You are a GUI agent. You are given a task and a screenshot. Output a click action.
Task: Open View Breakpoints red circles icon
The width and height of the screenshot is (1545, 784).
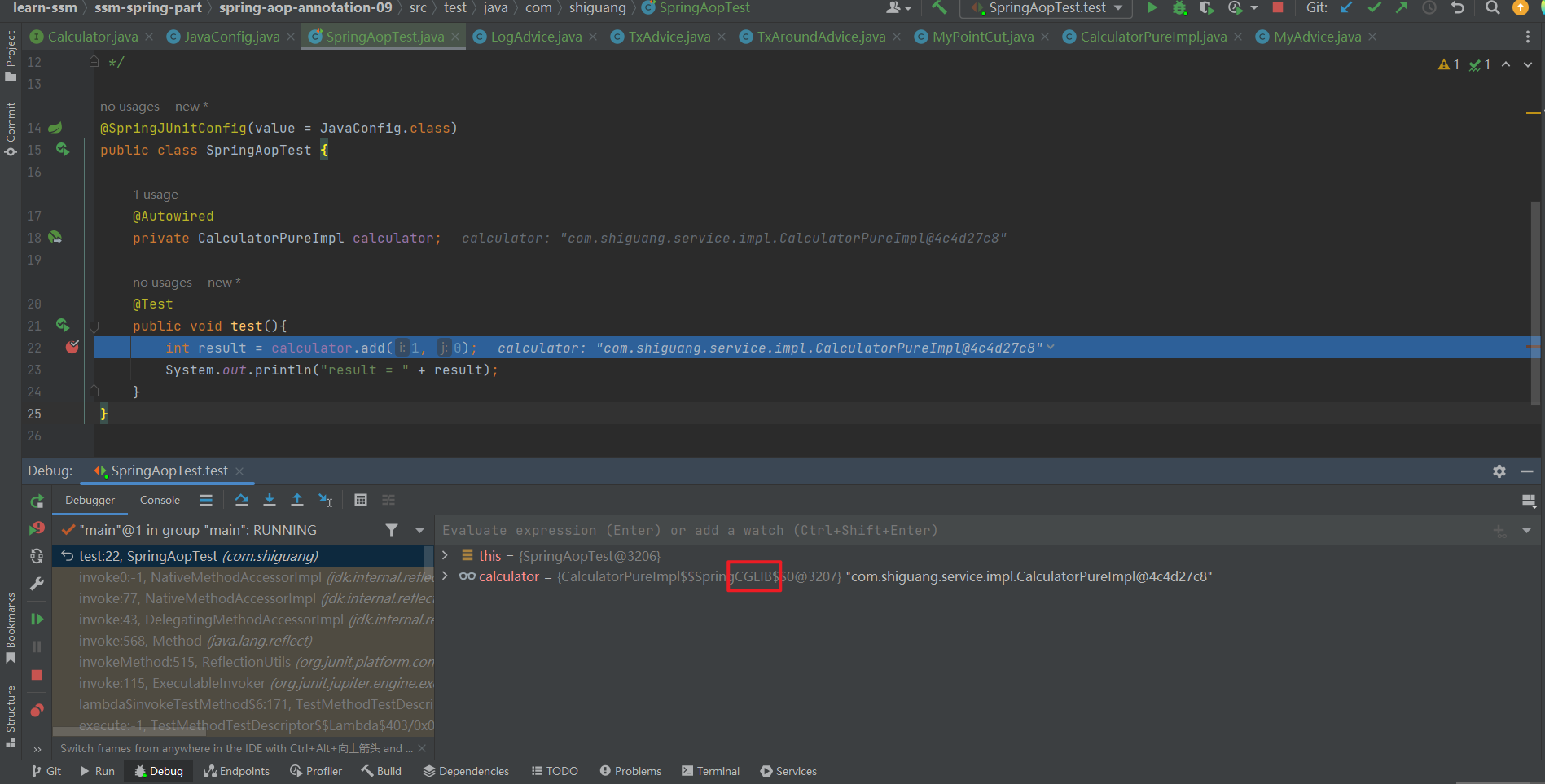point(37,710)
